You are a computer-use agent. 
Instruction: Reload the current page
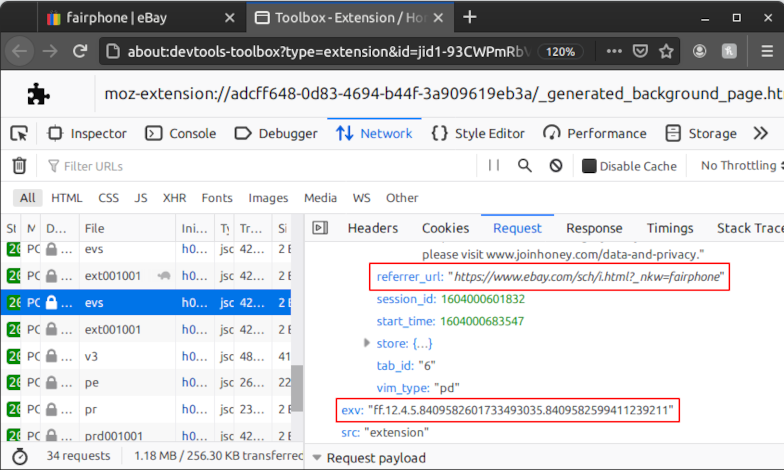pos(80,51)
